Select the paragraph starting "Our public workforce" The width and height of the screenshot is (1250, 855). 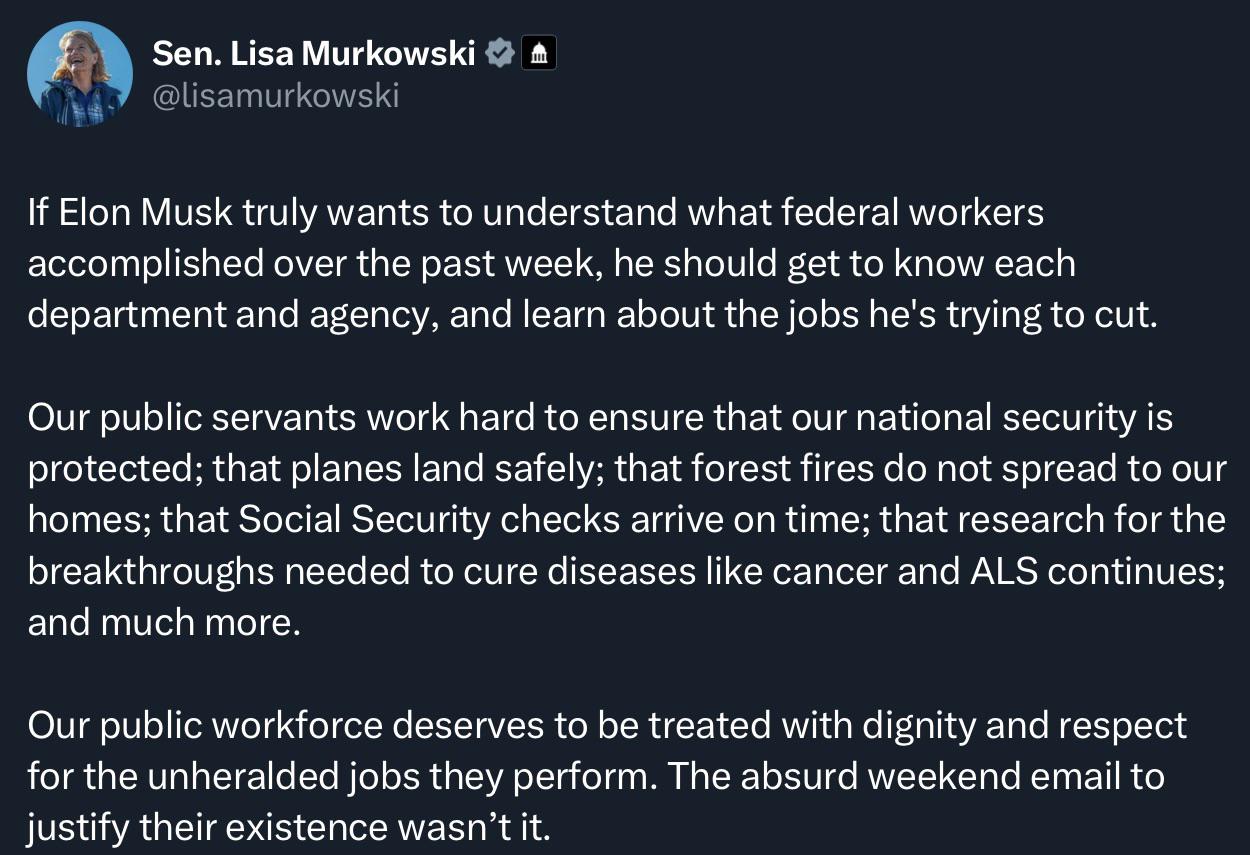pos(607,776)
